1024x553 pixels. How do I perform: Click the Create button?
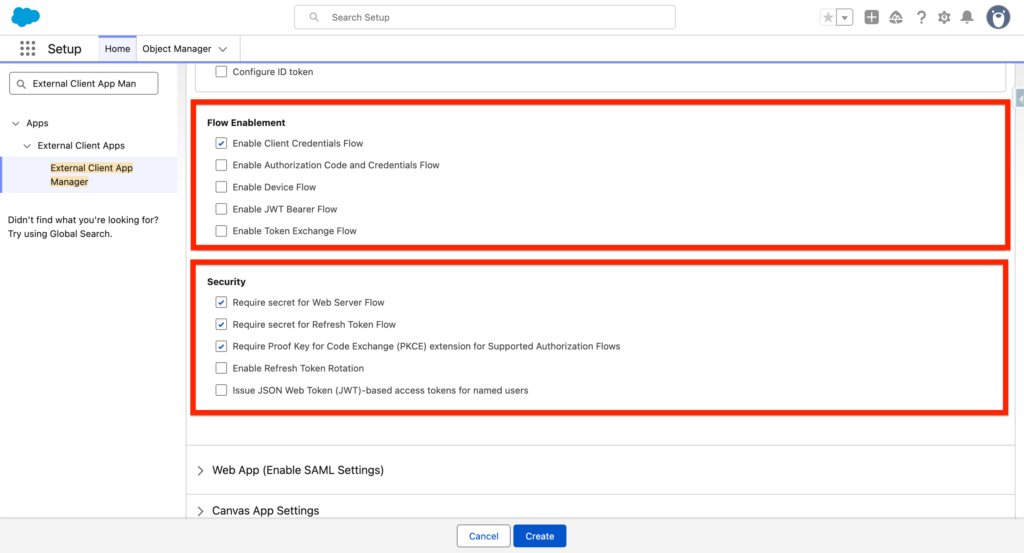[540, 536]
